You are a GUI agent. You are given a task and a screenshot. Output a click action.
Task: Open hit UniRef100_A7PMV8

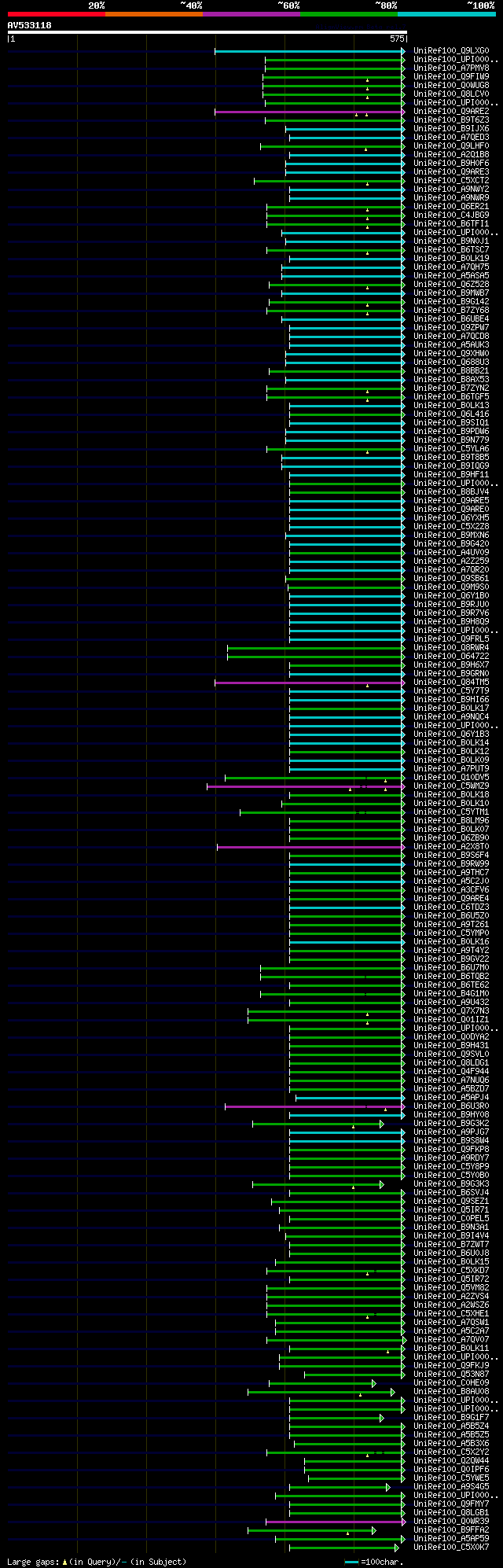[451, 68]
